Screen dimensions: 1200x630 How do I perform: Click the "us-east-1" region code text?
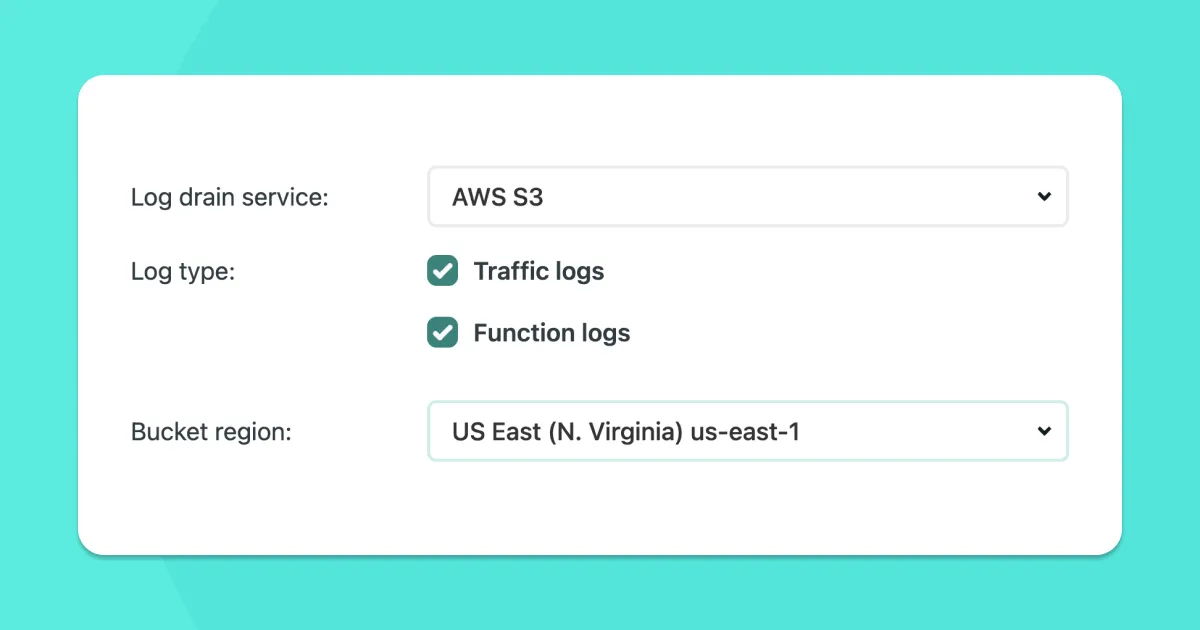tap(745, 432)
